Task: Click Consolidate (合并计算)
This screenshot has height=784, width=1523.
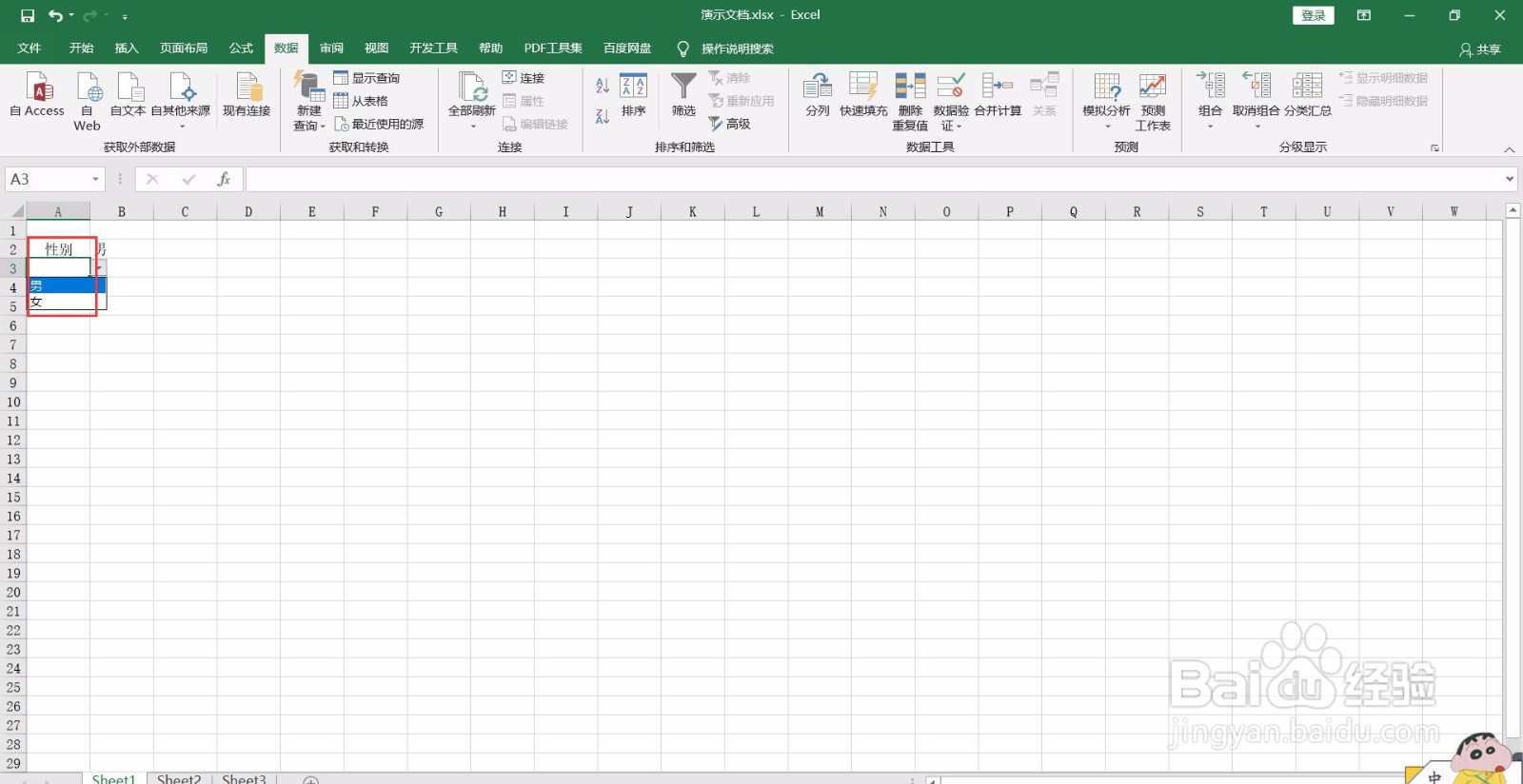Action: pos(998,95)
